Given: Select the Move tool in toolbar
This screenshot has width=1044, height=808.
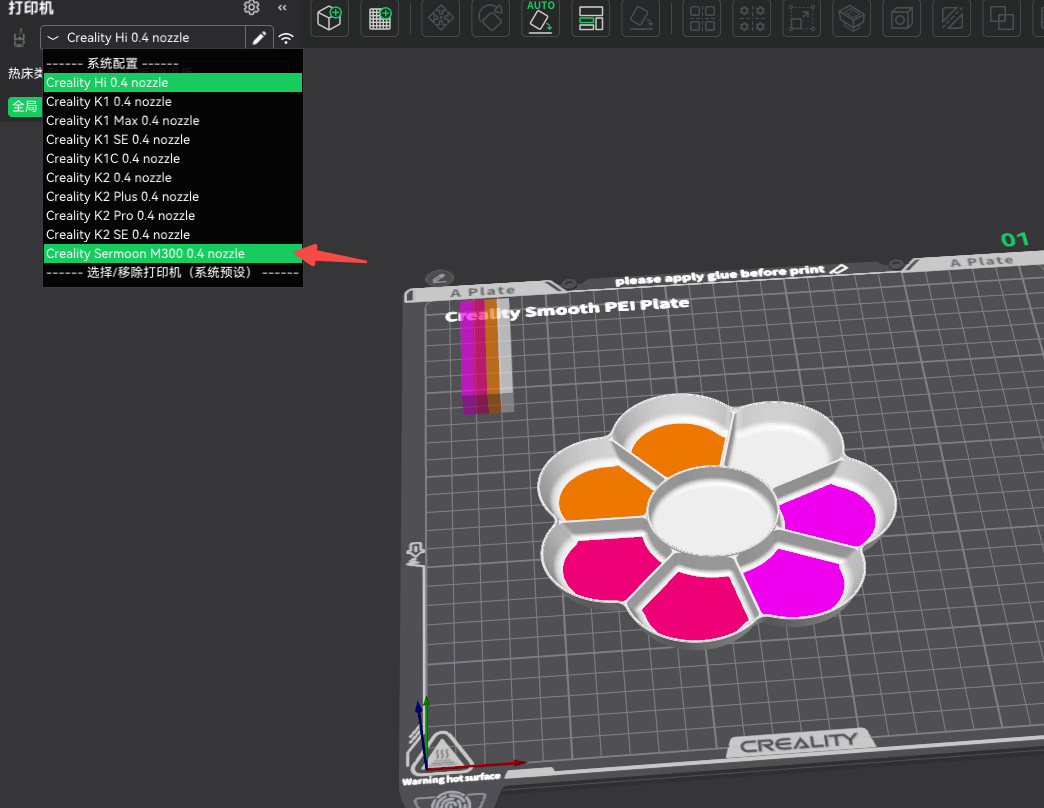Looking at the screenshot, I should coord(441,18).
